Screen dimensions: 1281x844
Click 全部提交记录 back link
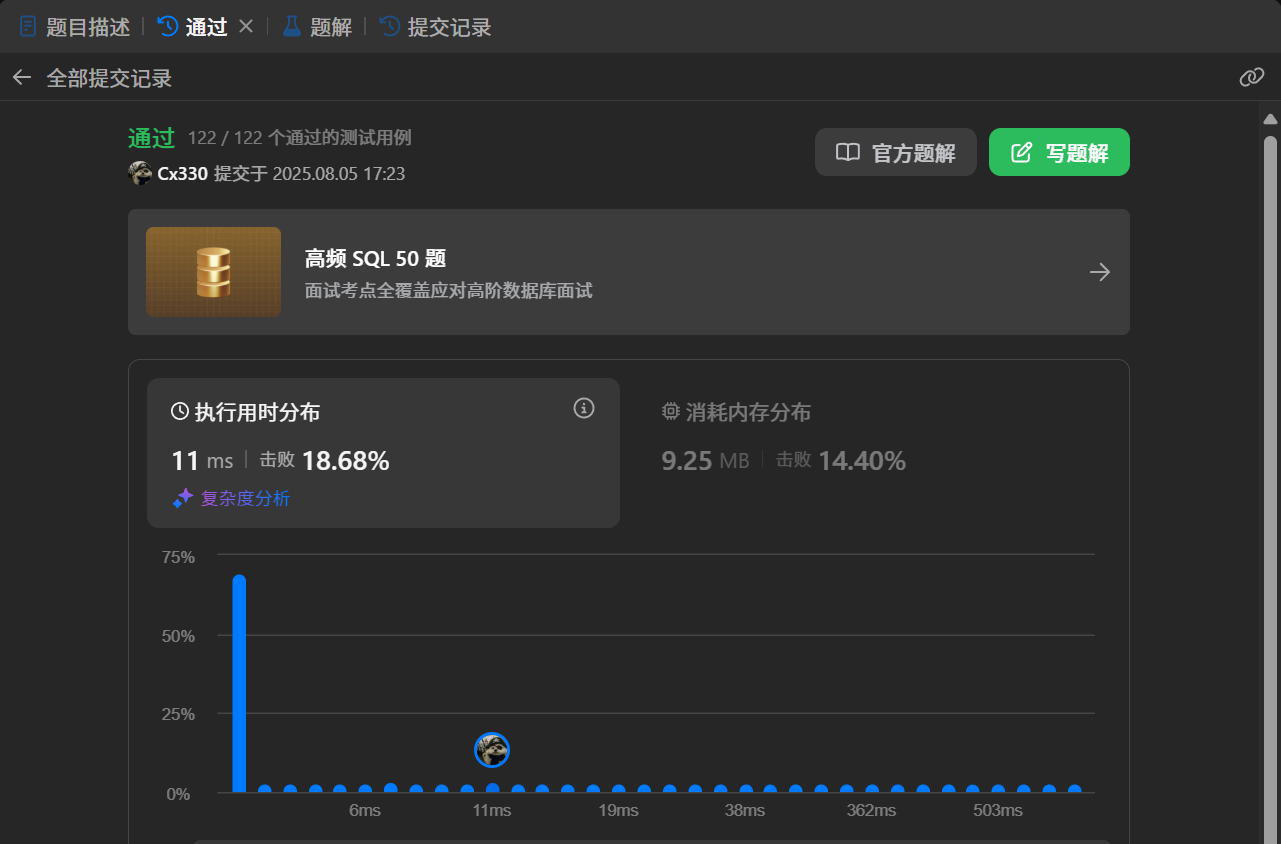[x=109, y=78]
